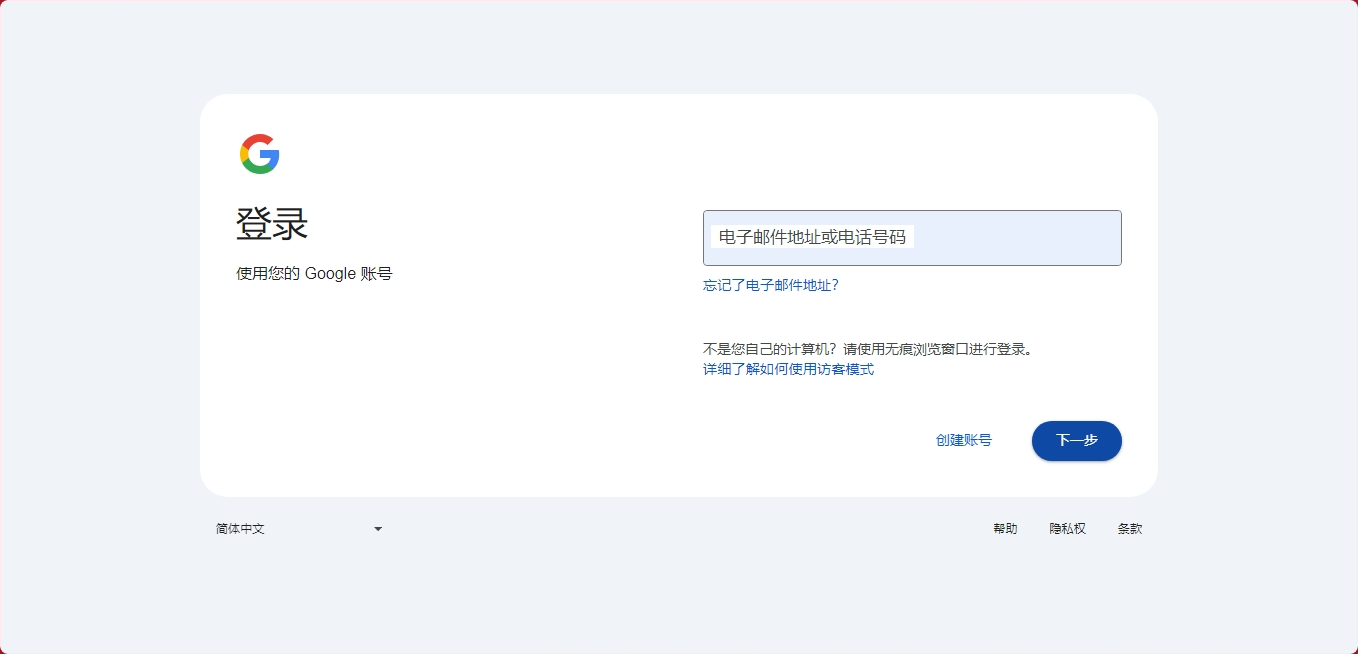Click the 使用您的 Google 账号 subtitle
The height and width of the screenshot is (654, 1358).
(x=314, y=273)
